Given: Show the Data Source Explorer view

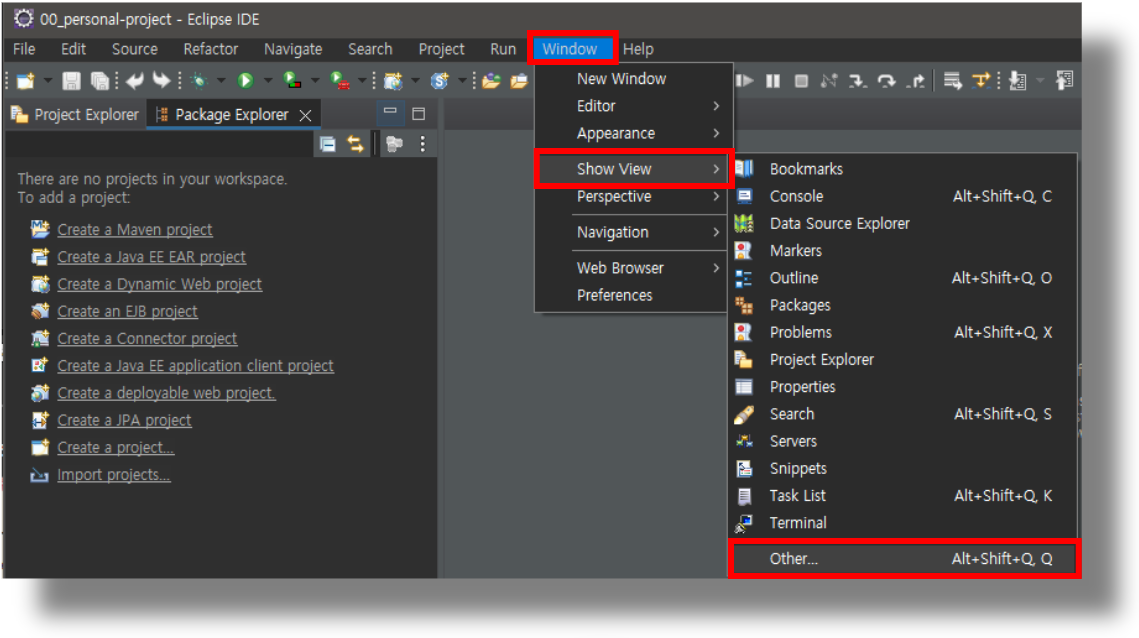Looking at the screenshot, I should [x=903, y=224].
